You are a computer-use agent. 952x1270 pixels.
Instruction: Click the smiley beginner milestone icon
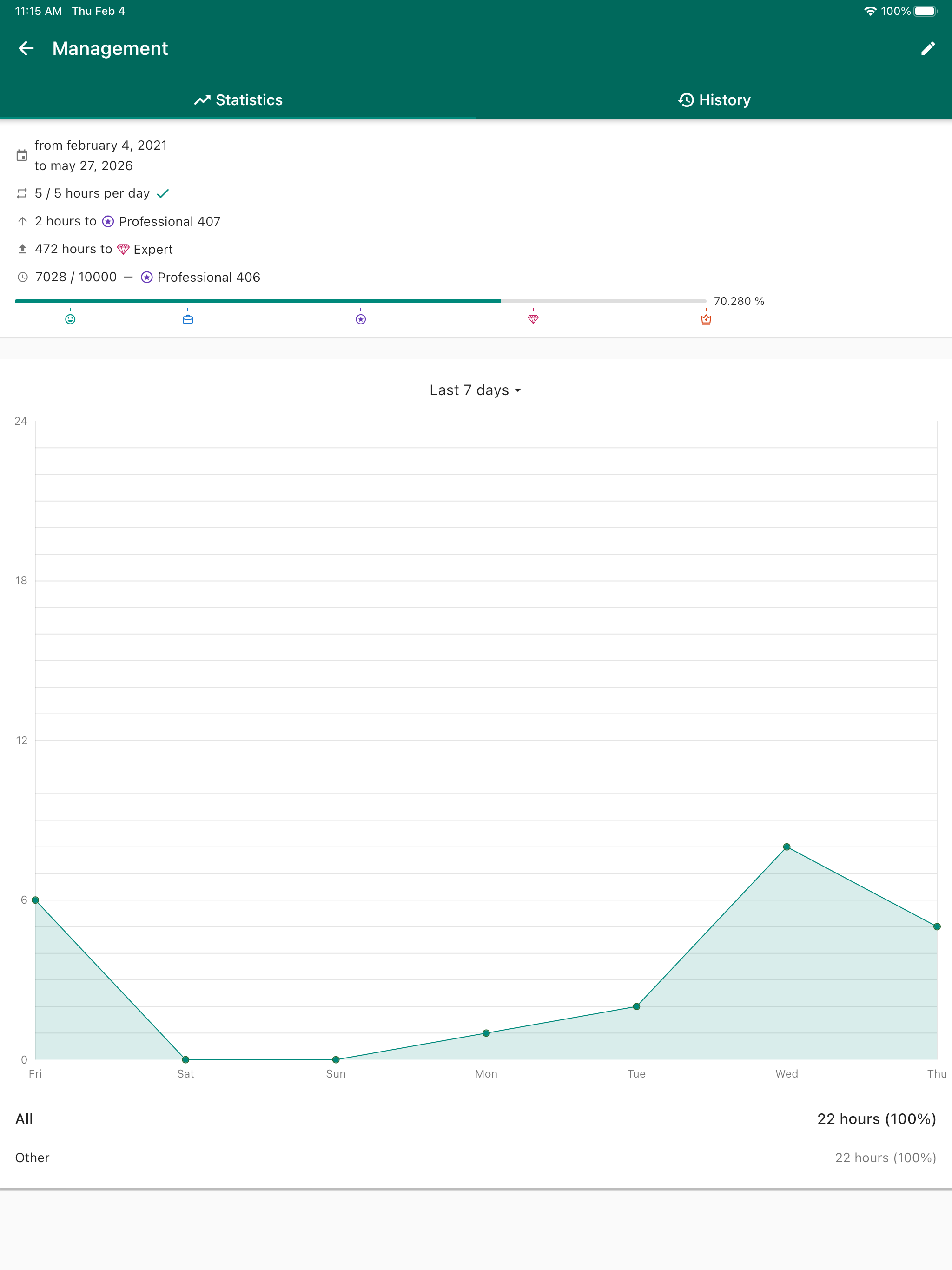(70, 320)
